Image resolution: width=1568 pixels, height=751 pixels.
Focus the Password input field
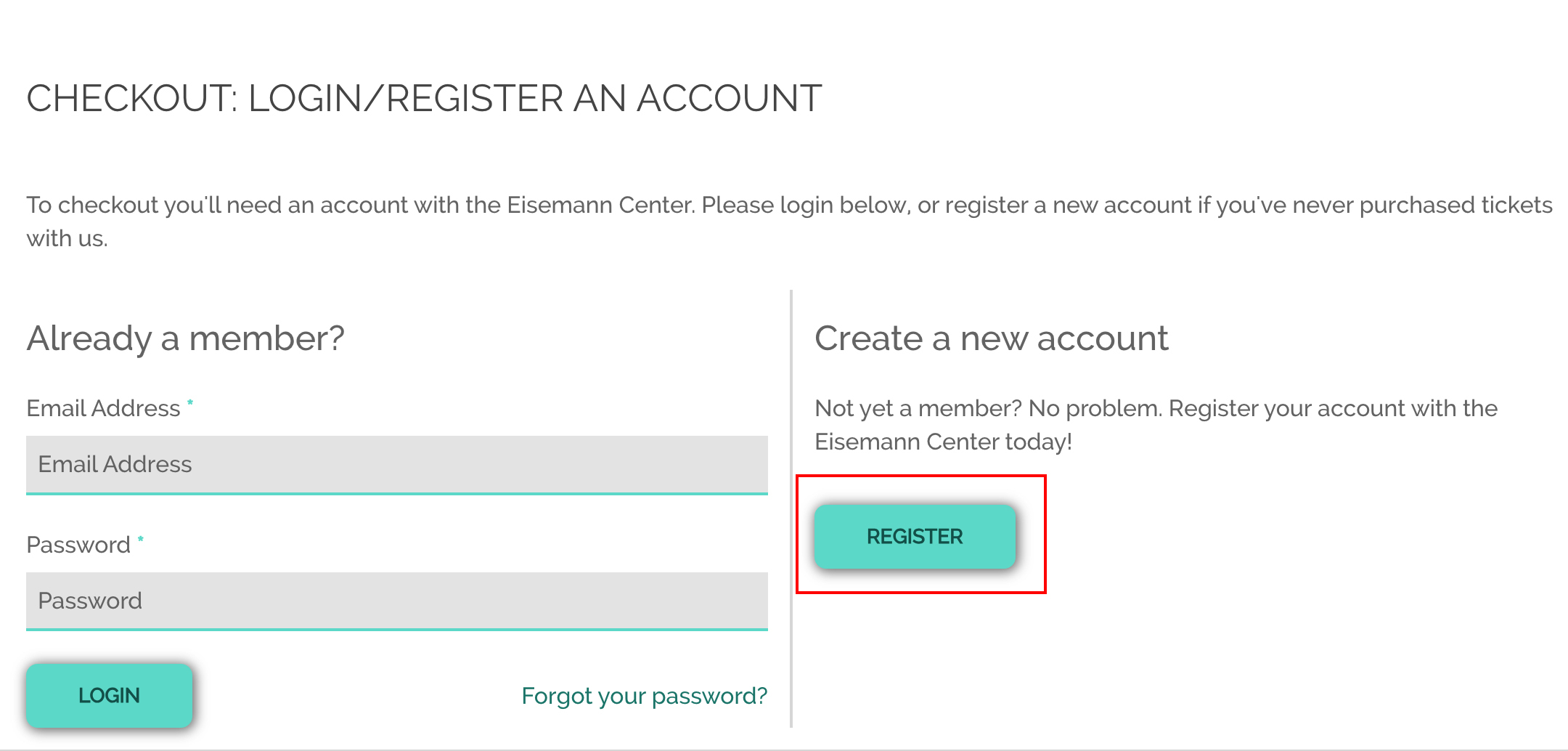coord(396,601)
